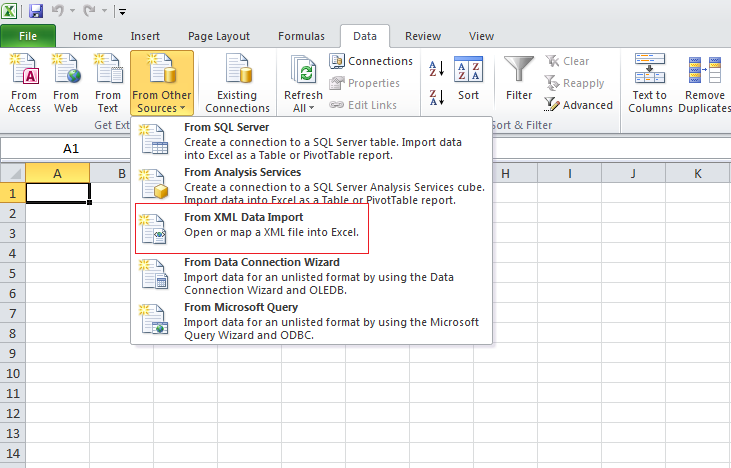Screen dimensions: 731x468
Task: Switch to the Formulas tab
Action: point(301,36)
